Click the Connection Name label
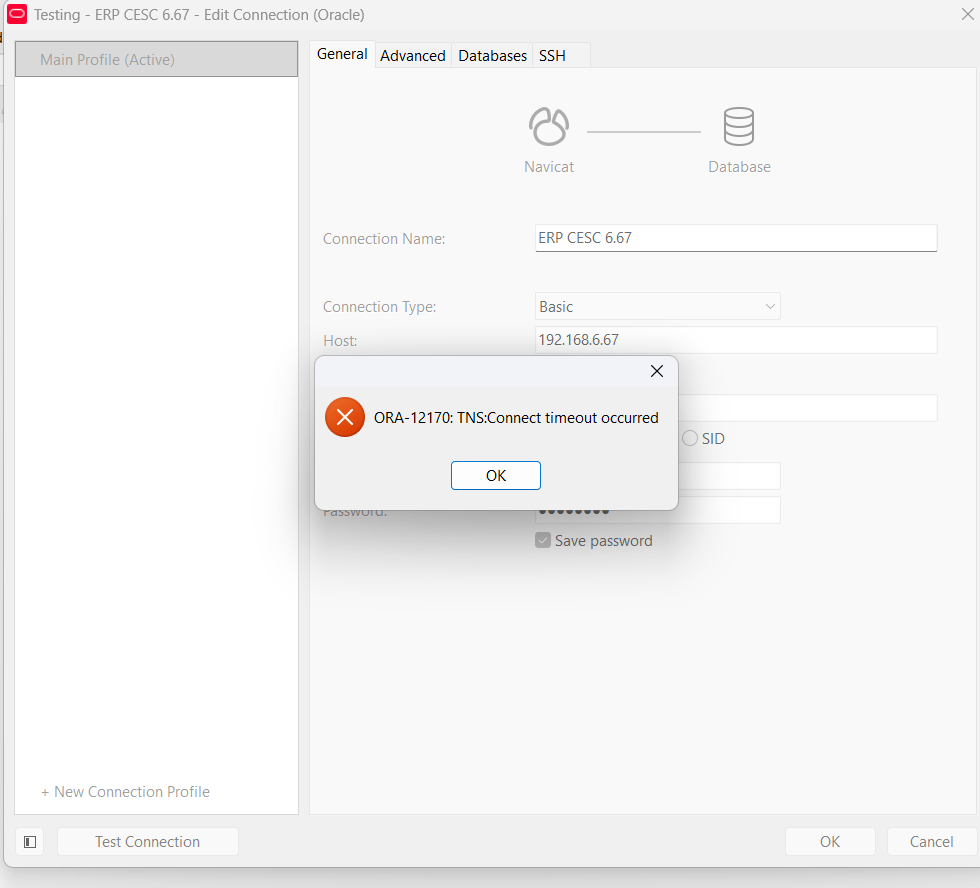 pyautogui.click(x=384, y=239)
